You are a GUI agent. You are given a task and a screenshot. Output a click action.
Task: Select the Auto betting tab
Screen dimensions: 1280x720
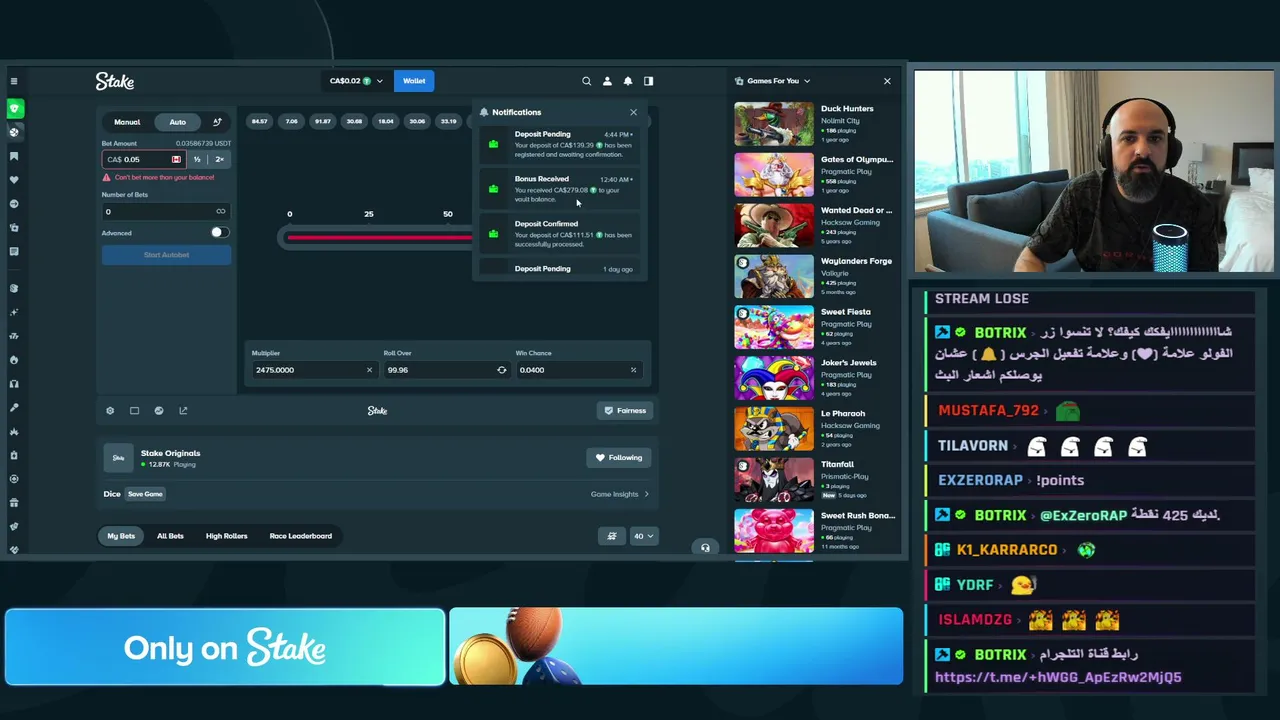point(177,122)
